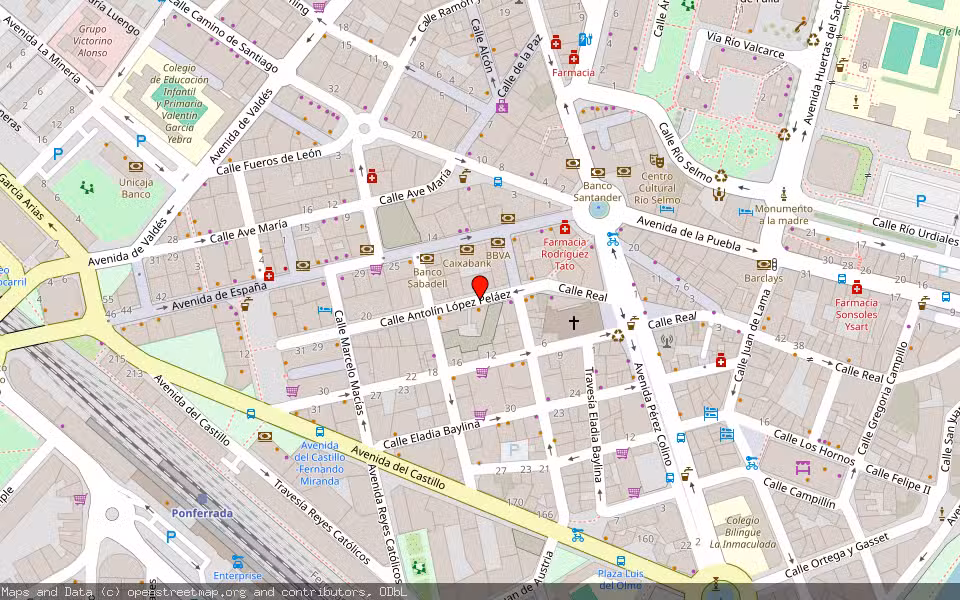Click the purple marketplace icon near Calle Los Hornos
Image resolution: width=960 pixels, height=600 pixels.
pos(803,468)
